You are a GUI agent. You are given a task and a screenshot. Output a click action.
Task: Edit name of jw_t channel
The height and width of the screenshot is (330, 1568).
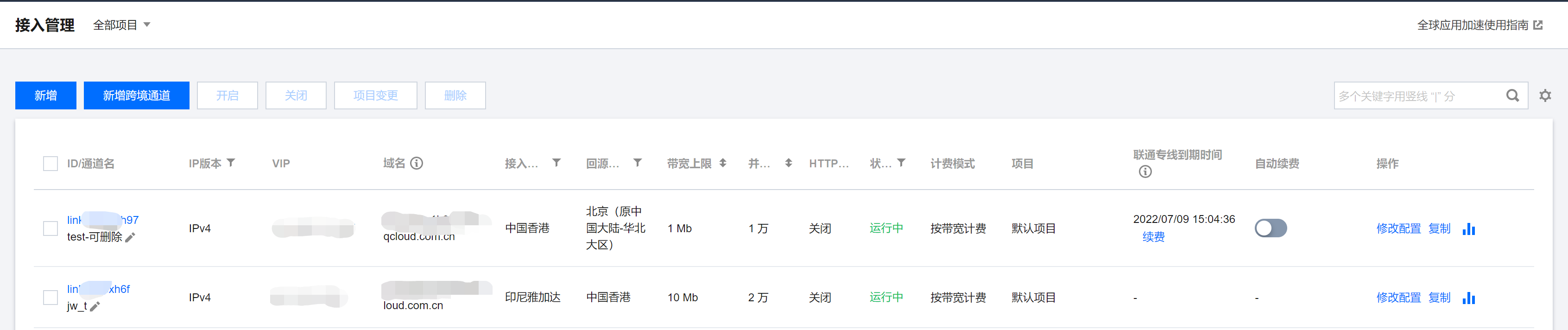click(95, 306)
